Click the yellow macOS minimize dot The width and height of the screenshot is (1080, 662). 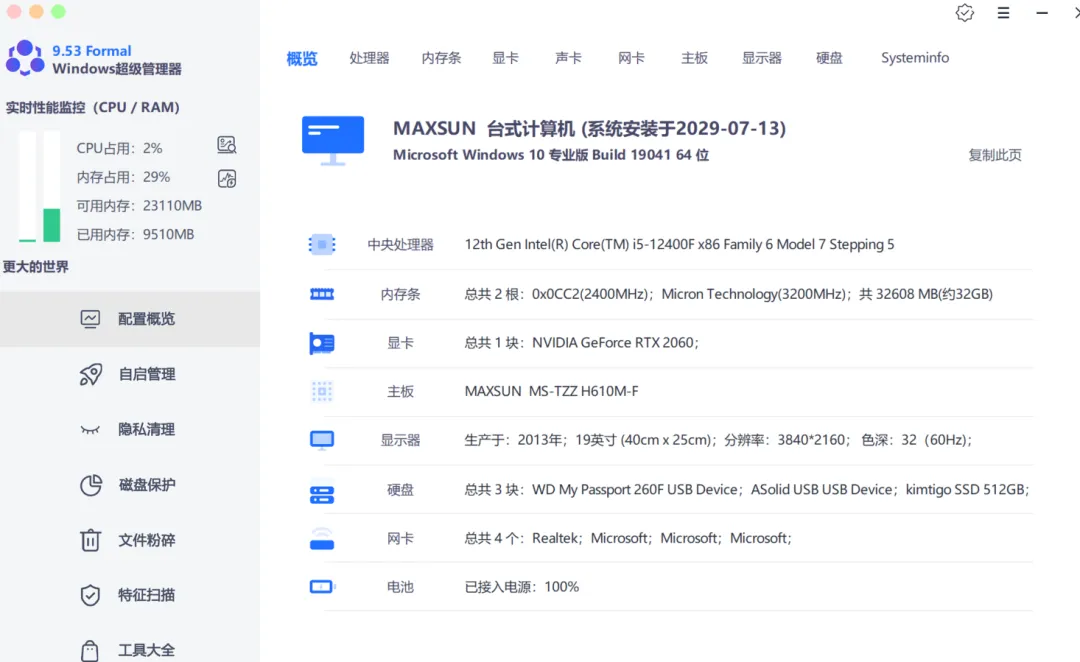37,12
